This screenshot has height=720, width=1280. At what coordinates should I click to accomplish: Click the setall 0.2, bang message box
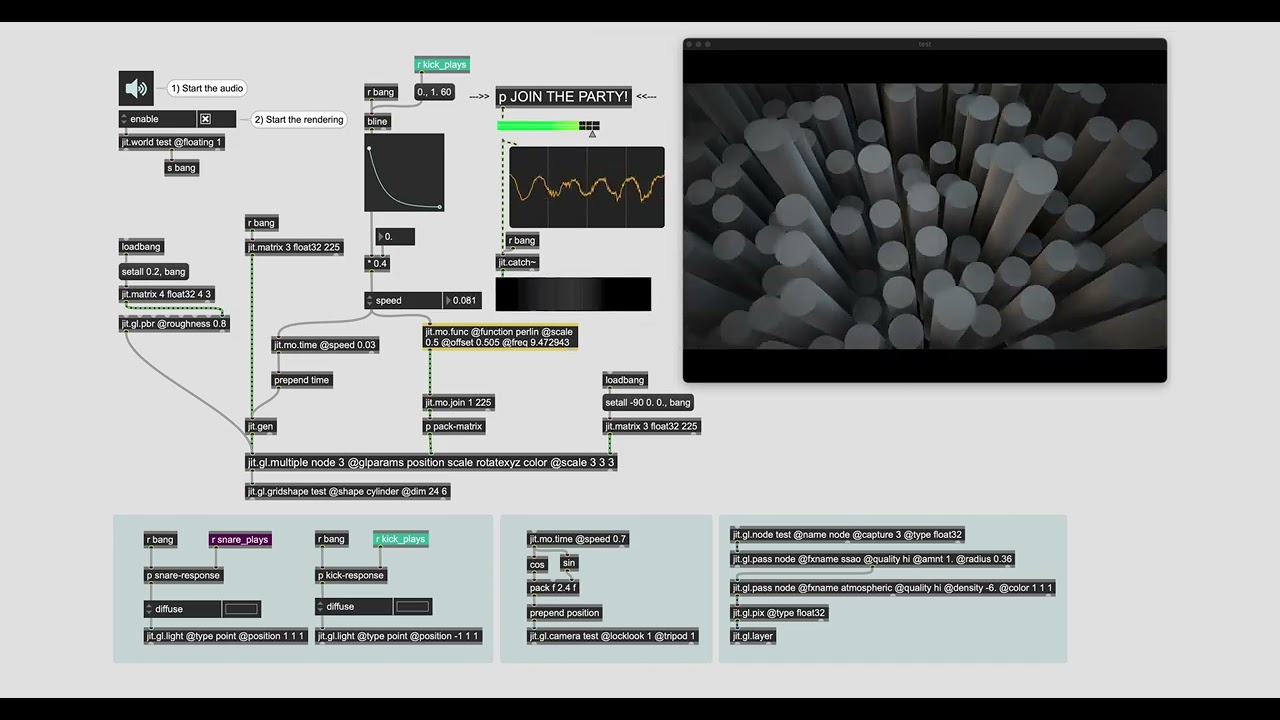coord(153,271)
